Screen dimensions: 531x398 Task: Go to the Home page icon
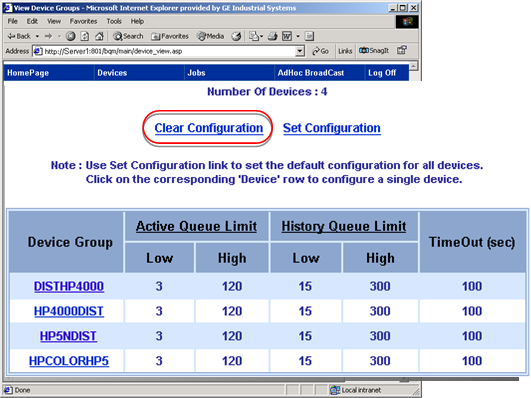point(99,36)
